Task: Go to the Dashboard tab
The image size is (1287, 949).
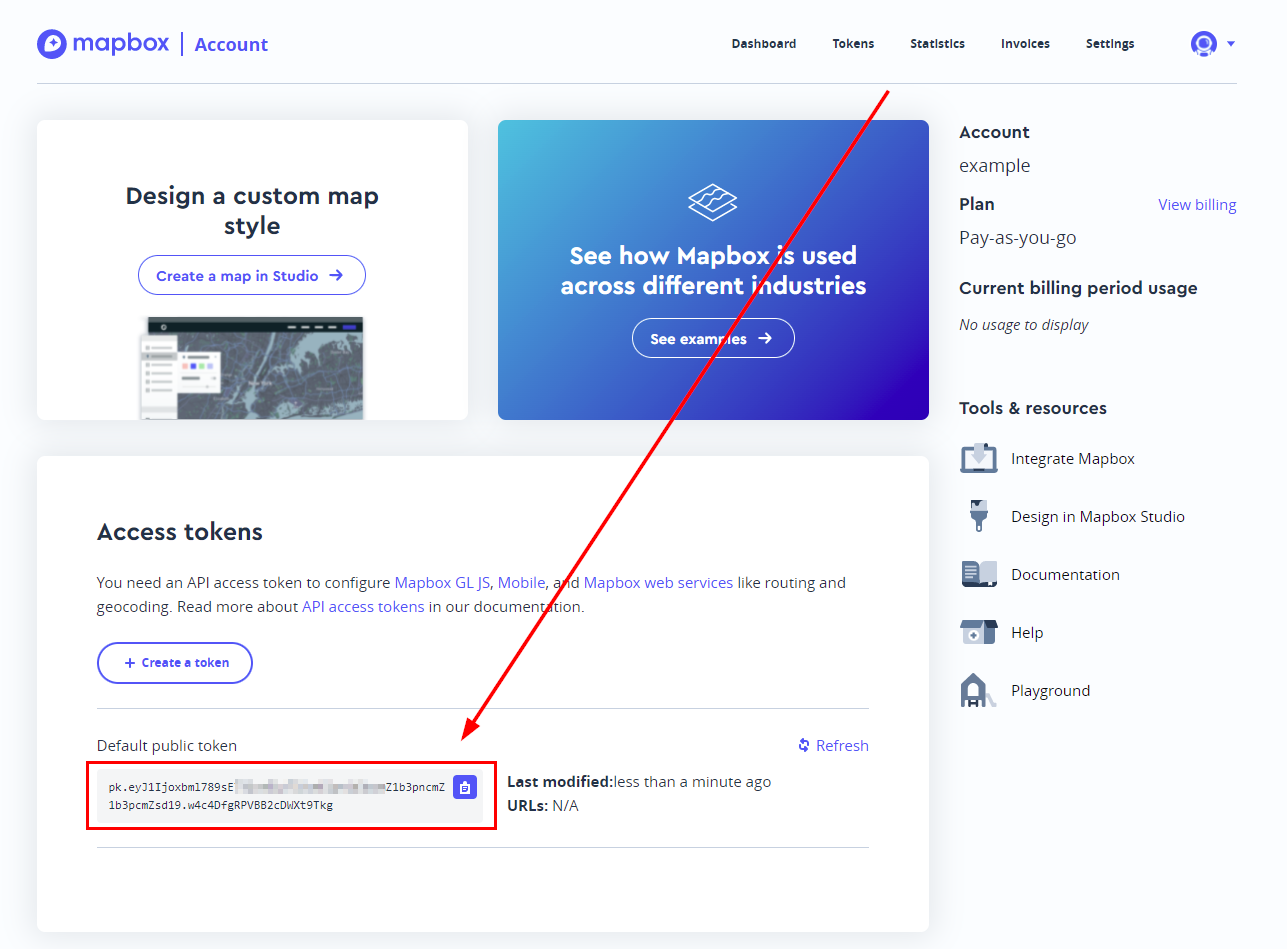Action: click(764, 44)
